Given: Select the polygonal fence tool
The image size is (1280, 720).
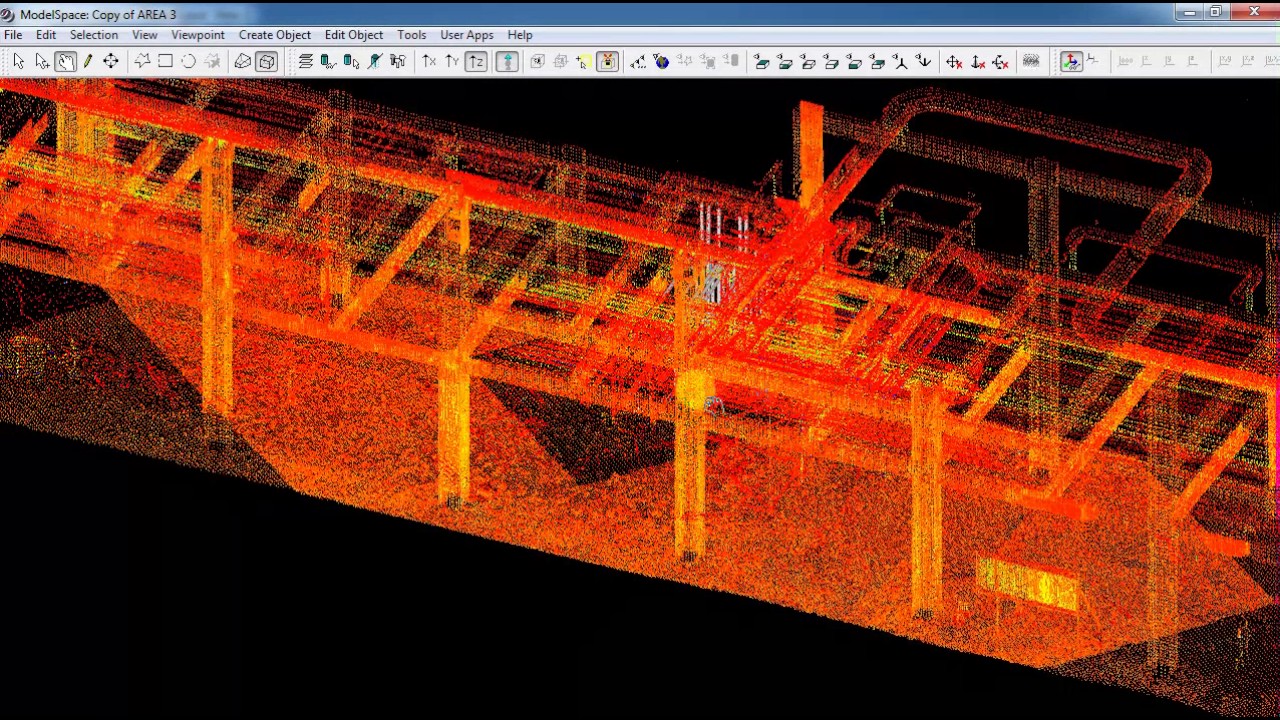Looking at the screenshot, I should [x=142, y=62].
